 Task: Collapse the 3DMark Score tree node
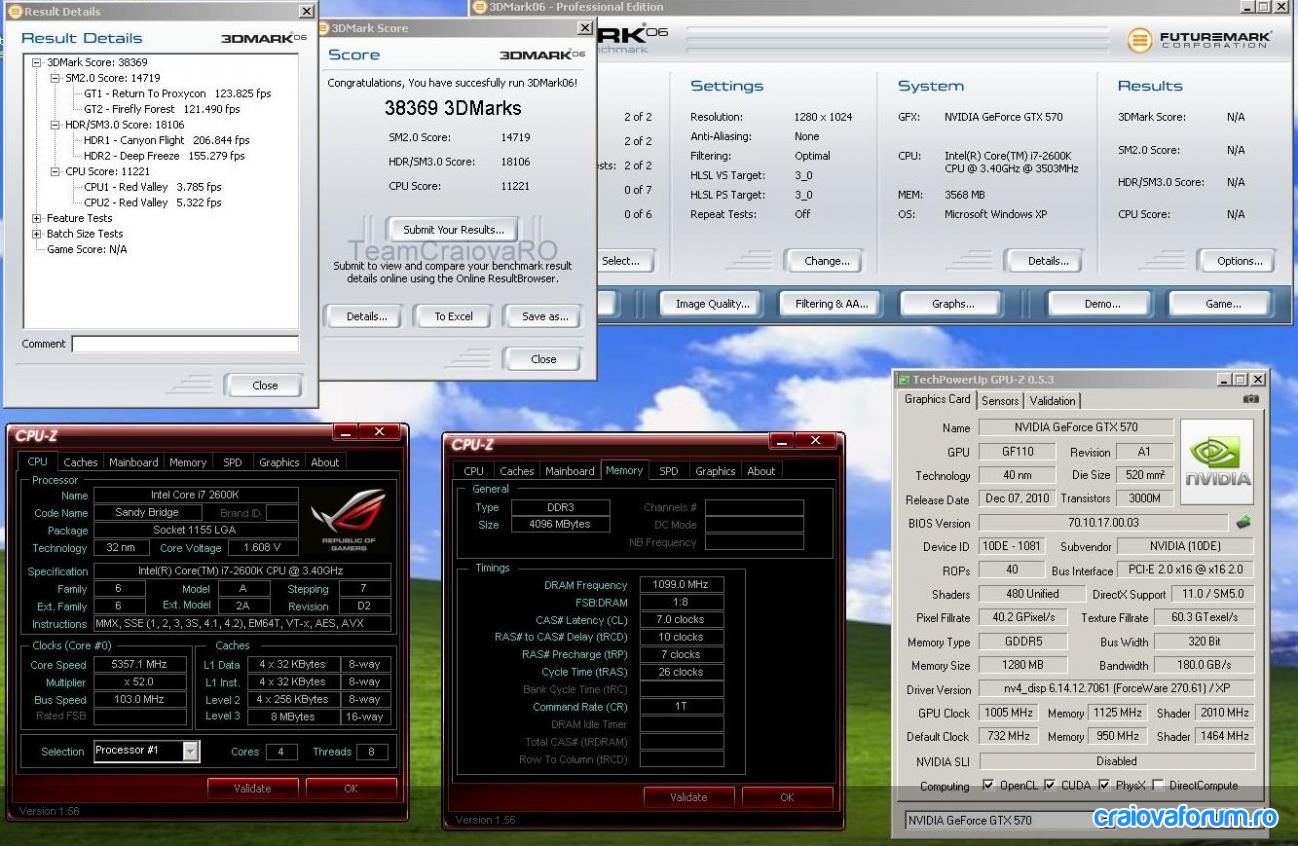click(37, 62)
